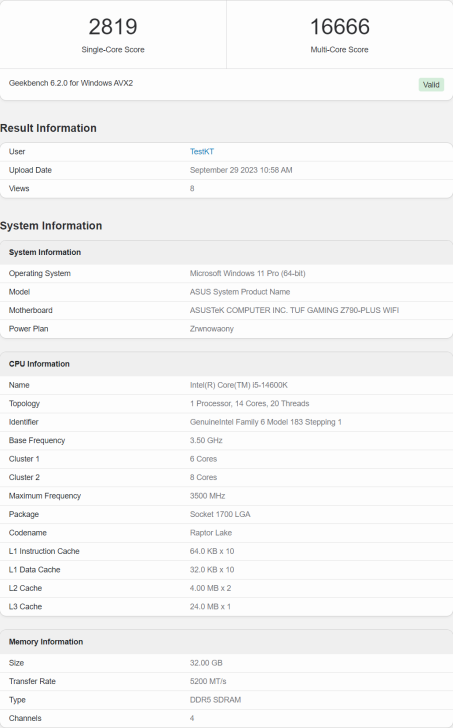Click the System Information table header
Screen dimensions: 453x728
click(226, 252)
